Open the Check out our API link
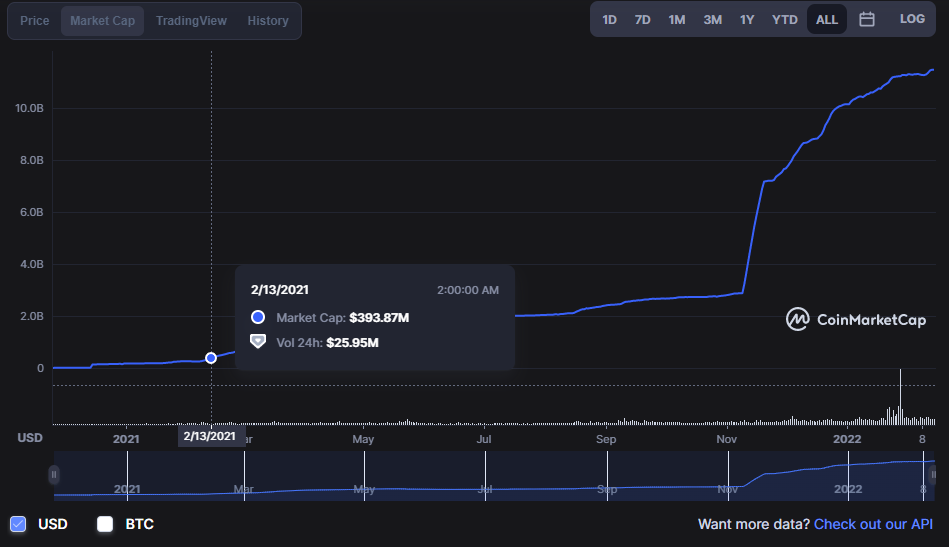The height and width of the screenshot is (547, 949). point(873,524)
